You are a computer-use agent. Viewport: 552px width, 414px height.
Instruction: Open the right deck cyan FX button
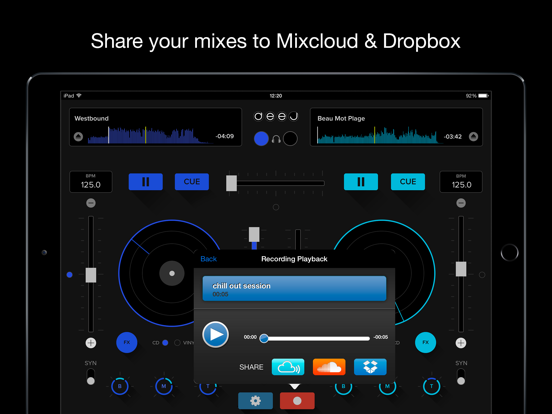426,342
